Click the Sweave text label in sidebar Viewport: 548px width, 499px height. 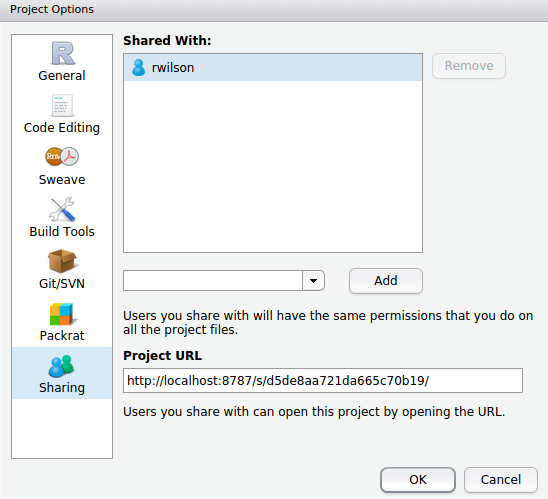(62, 180)
